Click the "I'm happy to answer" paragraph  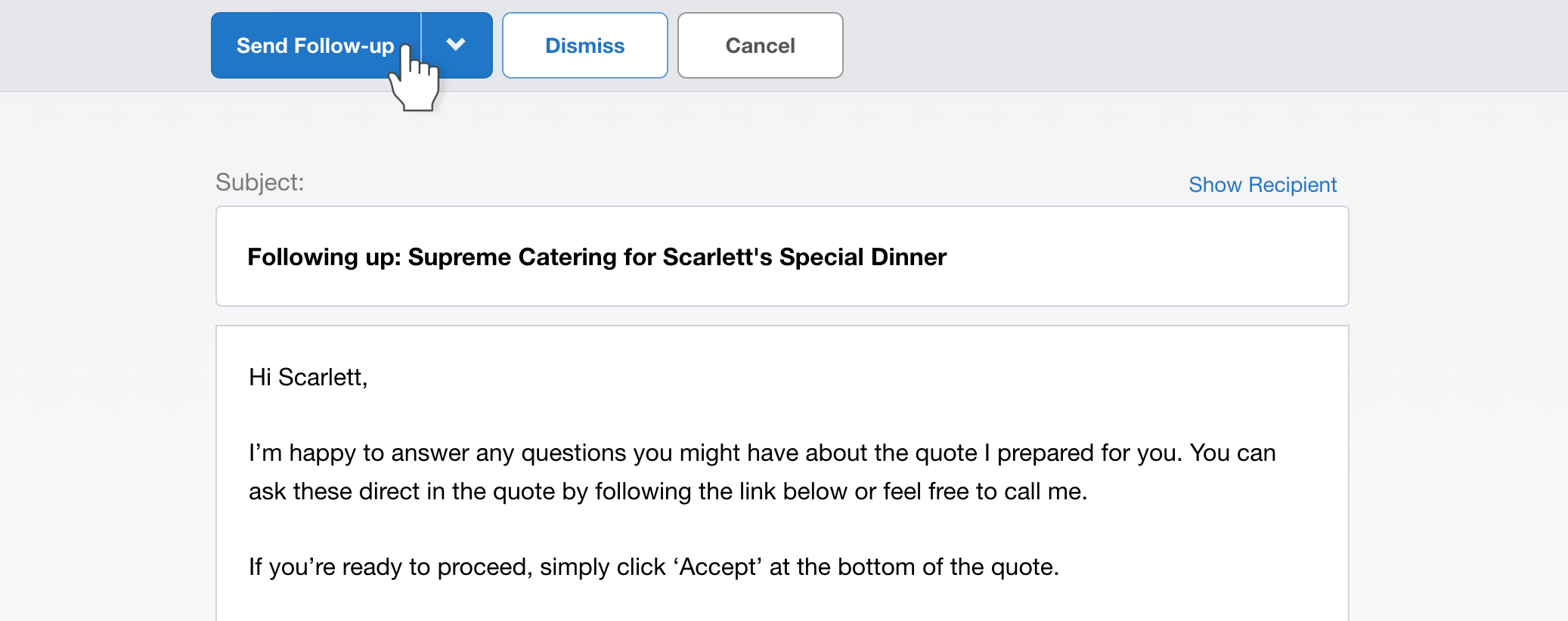pos(762,472)
